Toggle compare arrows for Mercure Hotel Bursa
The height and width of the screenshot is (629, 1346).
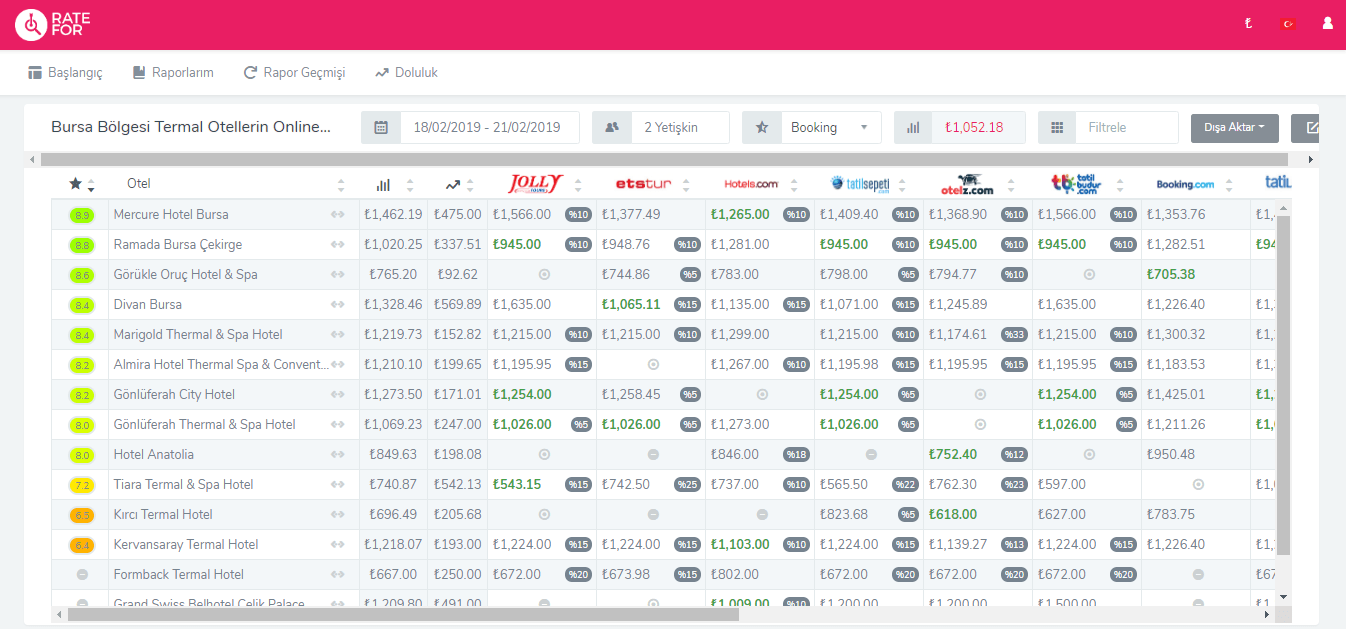338,215
